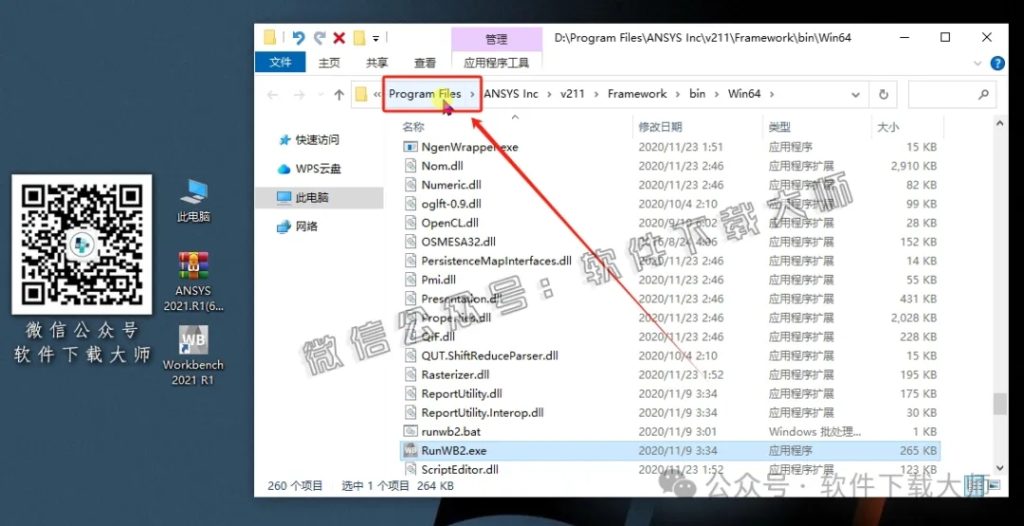Click the ANSYS Inc breadcrumb segment
The image size is (1024, 526).
tap(511, 93)
